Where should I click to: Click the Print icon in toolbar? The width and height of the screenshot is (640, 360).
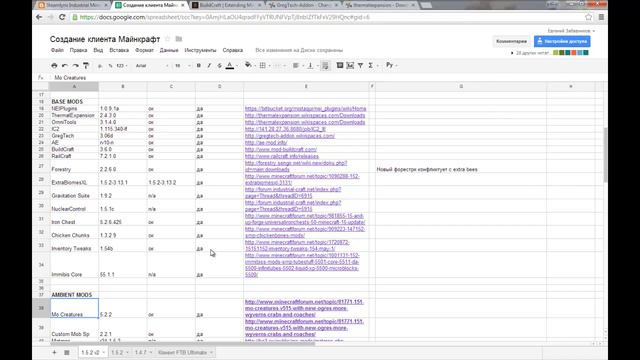pyautogui.click(x=54, y=65)
